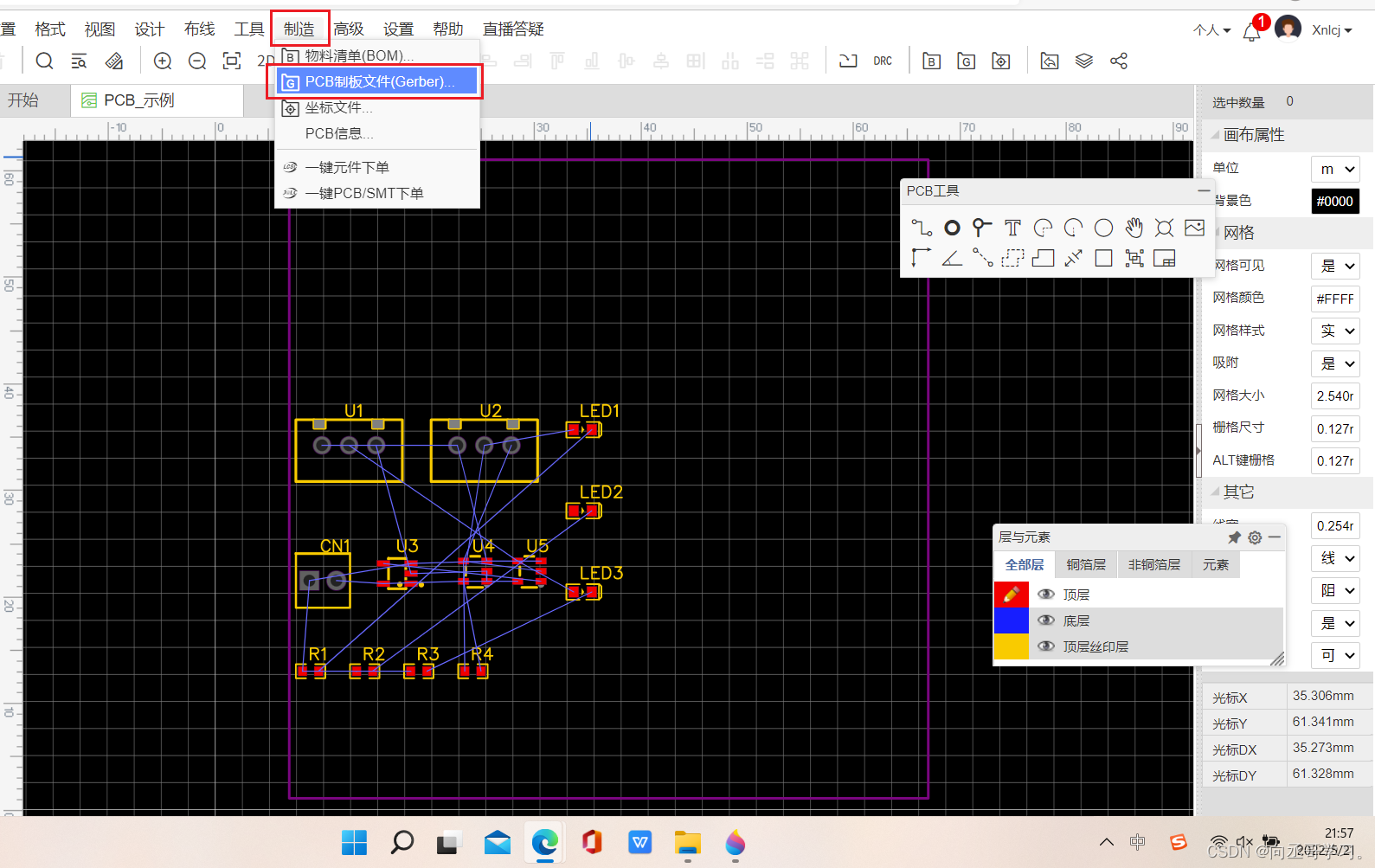Click the share toolbar icon
Screen dimensions: 1375x868
point(1119,61)
